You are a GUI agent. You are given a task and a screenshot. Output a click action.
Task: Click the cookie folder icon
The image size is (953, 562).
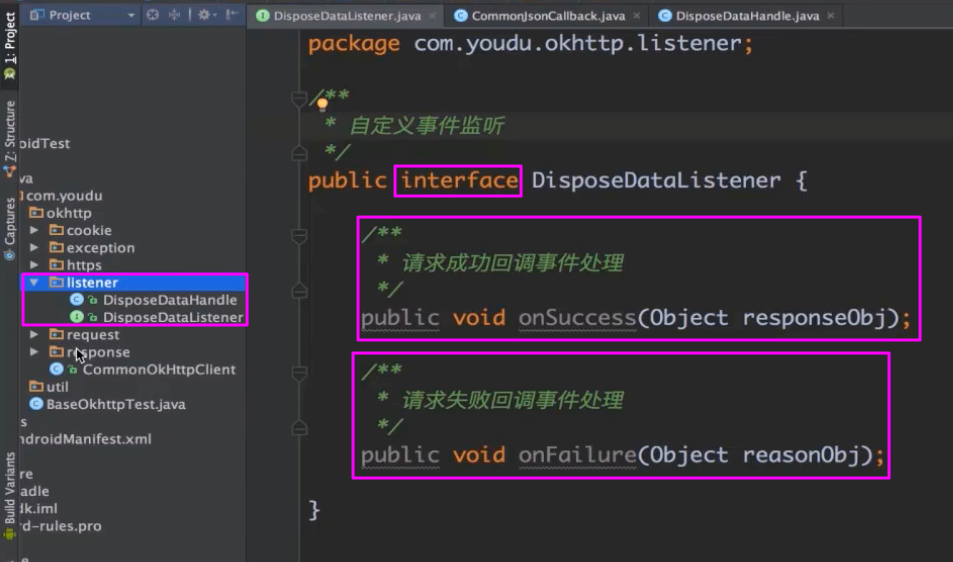pyautogui.click(x=57, y=230)
